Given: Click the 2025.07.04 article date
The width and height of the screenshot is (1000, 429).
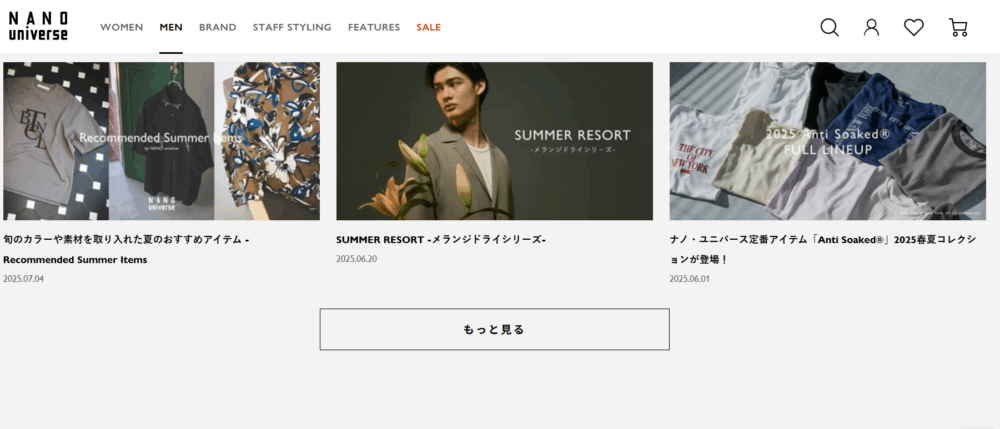Looking at the screenshot, I should coord(24,279).
